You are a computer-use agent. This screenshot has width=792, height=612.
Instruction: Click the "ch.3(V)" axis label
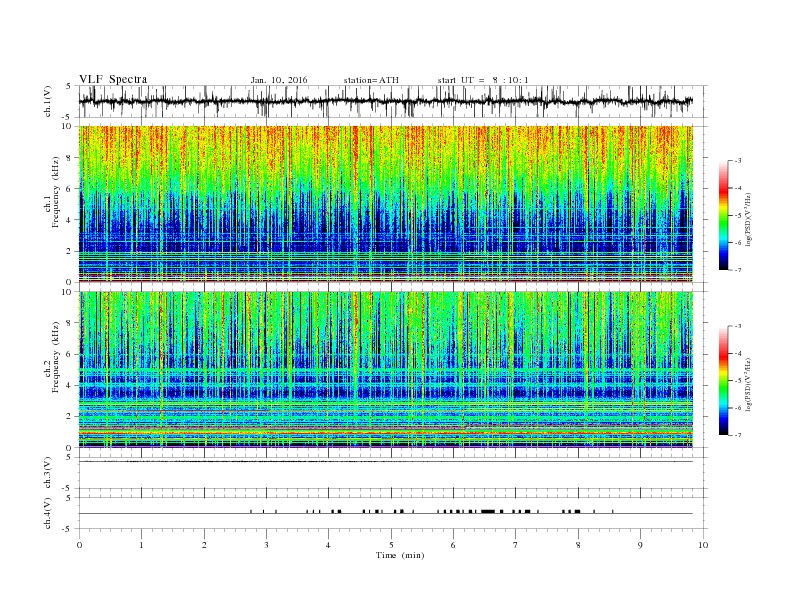click(48, 473)
